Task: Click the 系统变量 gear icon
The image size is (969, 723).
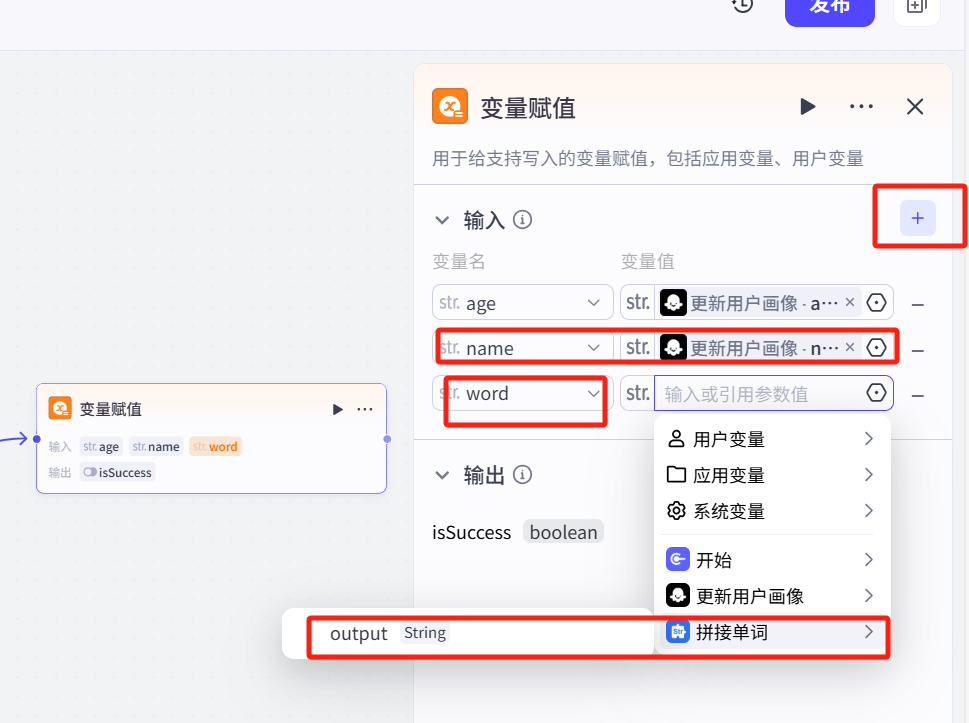Action: [676, 510]
